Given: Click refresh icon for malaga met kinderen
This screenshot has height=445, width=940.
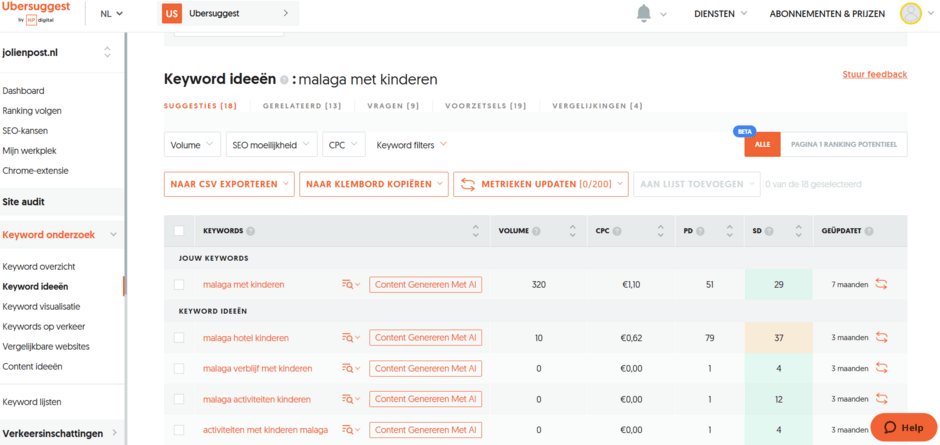Looking at the screenshot, I should 881,284.
